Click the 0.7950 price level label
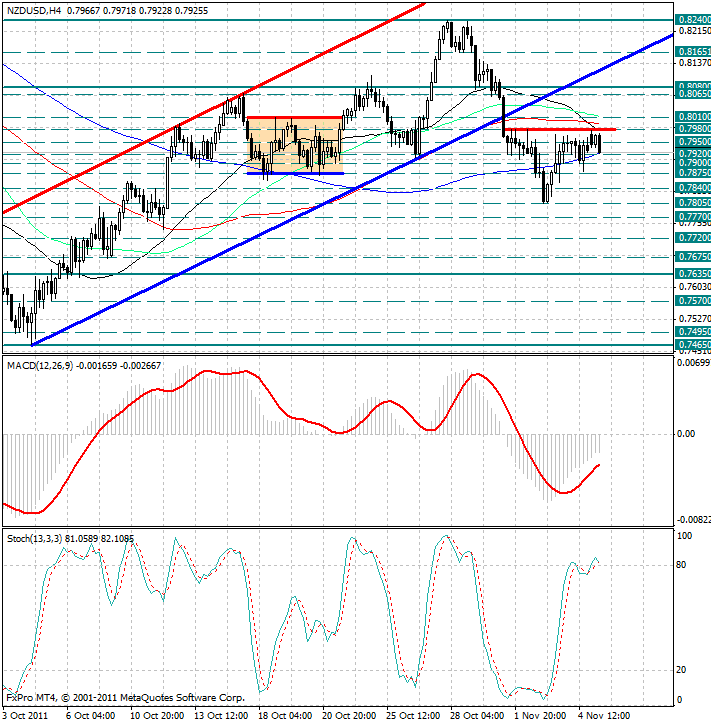The image size is (711, 723). pos(693,141)
